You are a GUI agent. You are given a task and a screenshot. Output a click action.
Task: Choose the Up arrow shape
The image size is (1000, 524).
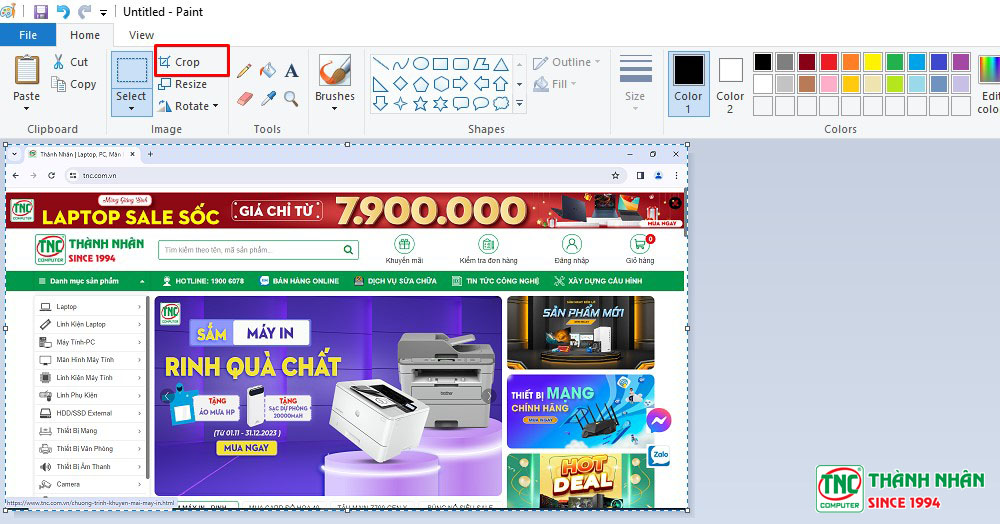(501, 84)
